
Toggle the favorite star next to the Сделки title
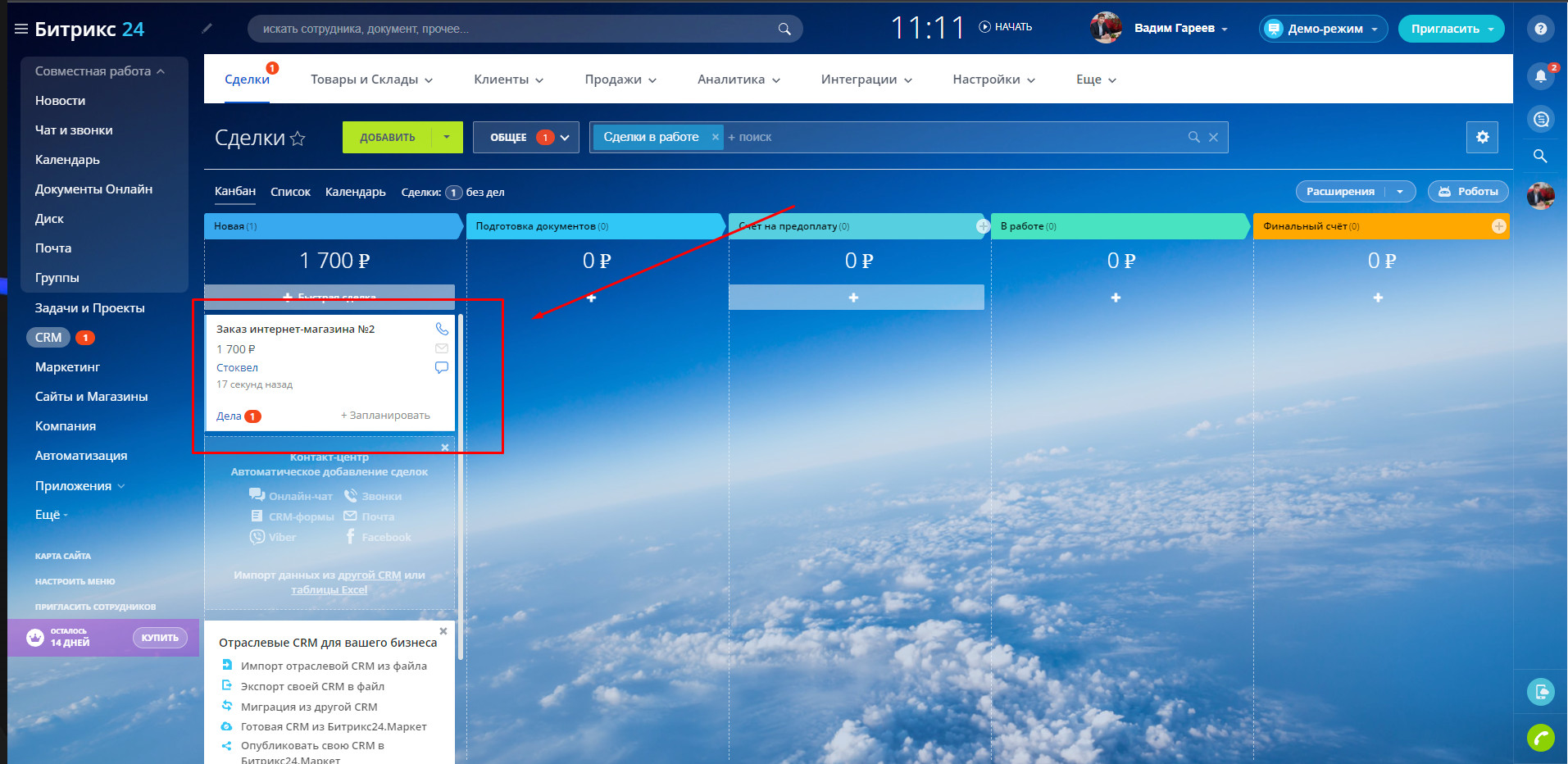pyautogui.click(x=298, y=139)
